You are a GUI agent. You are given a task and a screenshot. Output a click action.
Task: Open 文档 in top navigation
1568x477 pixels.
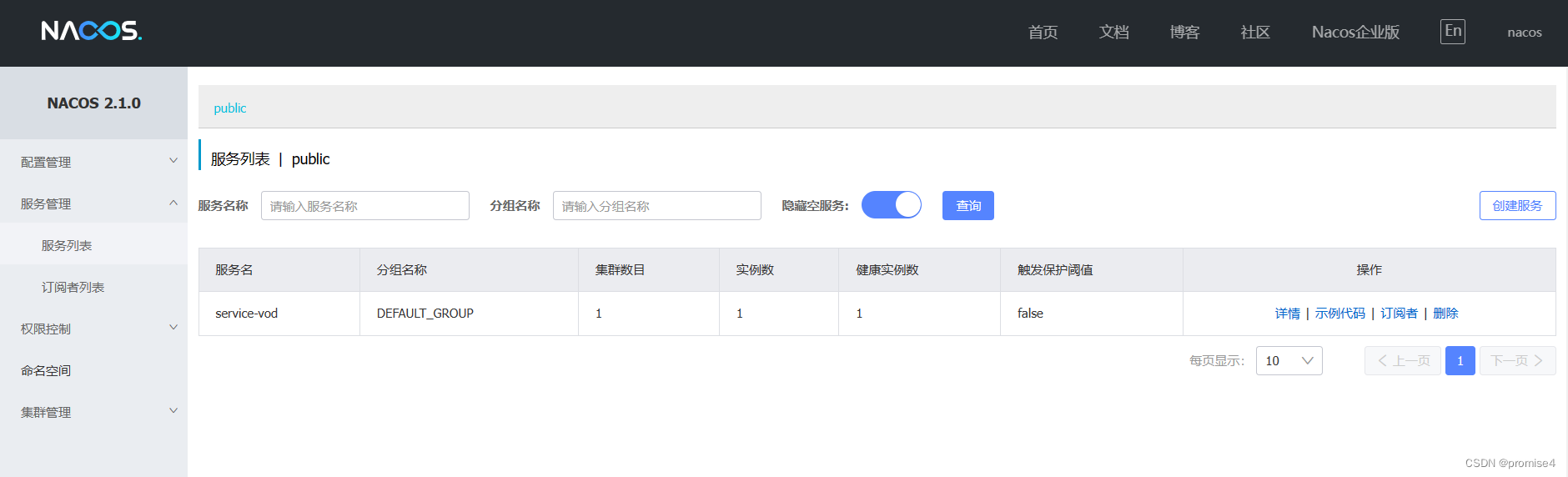[x=1113, y=32]
